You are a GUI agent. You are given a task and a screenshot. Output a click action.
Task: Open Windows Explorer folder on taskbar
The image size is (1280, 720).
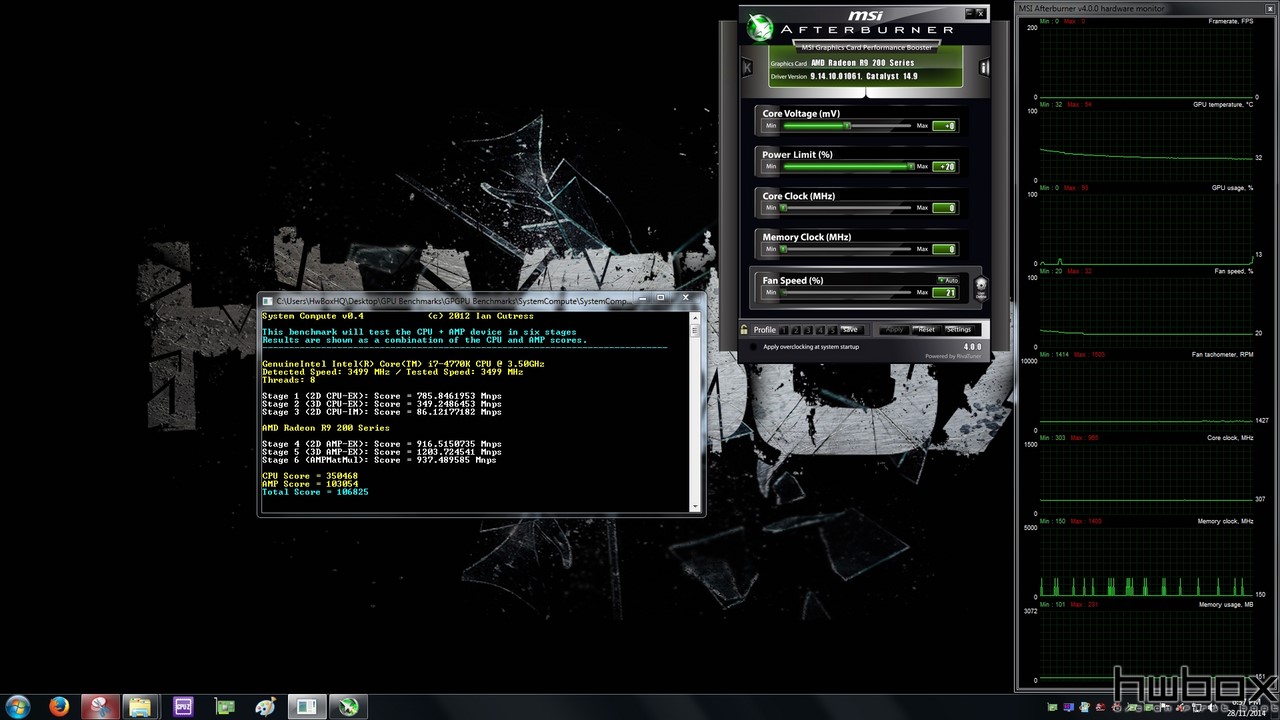click(x=140, y=706)
